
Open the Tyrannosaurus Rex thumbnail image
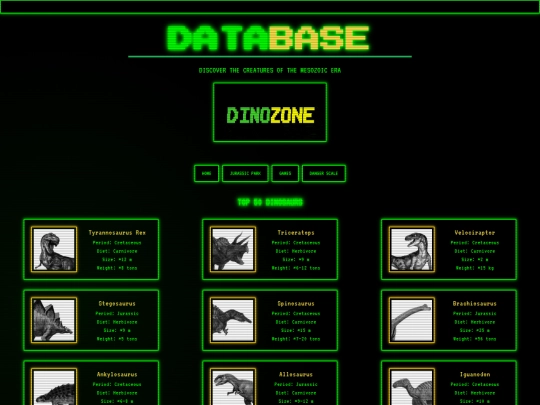coord(54,249)
